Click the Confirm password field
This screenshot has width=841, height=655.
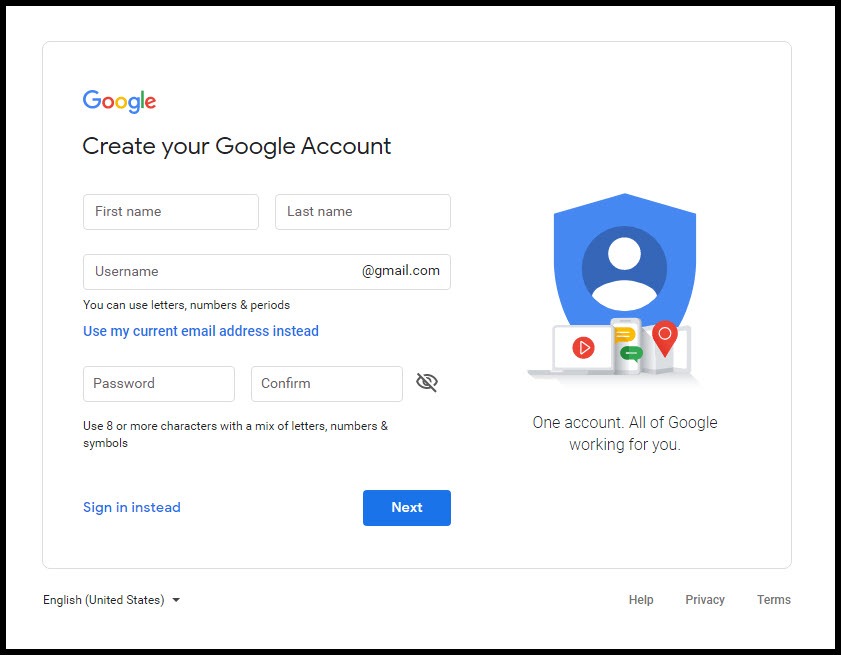pyautogui.click(x=327, y=384)
